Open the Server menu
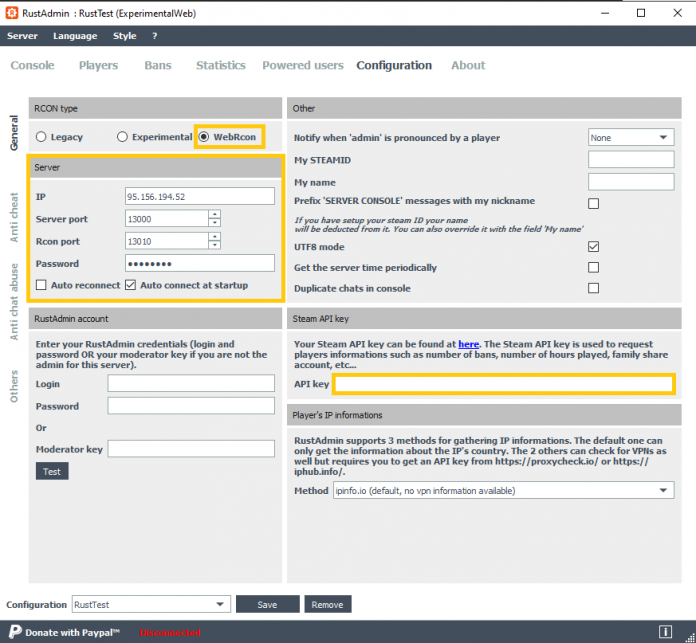696x643 pixels. click(22, 36)
